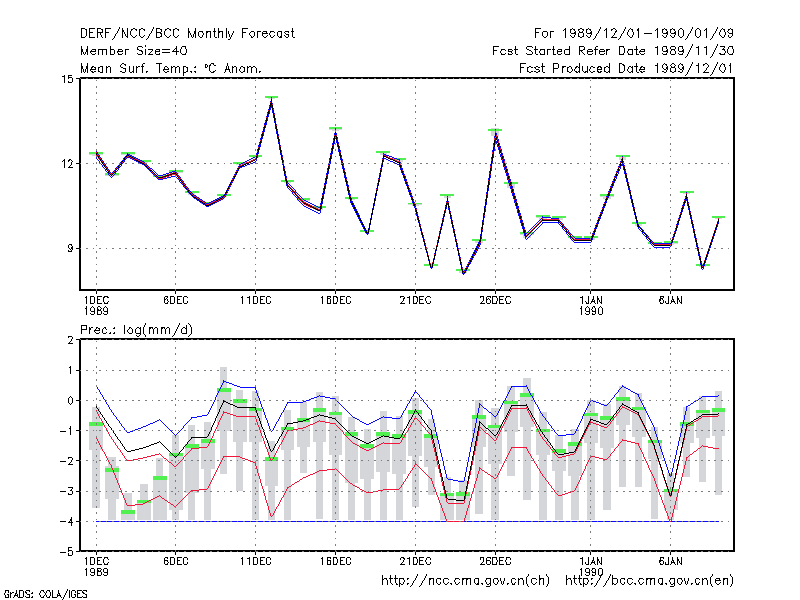Click the 26DEC label on precipitation axis
This screenshot has height=600, width=800.
pos(495,561)
